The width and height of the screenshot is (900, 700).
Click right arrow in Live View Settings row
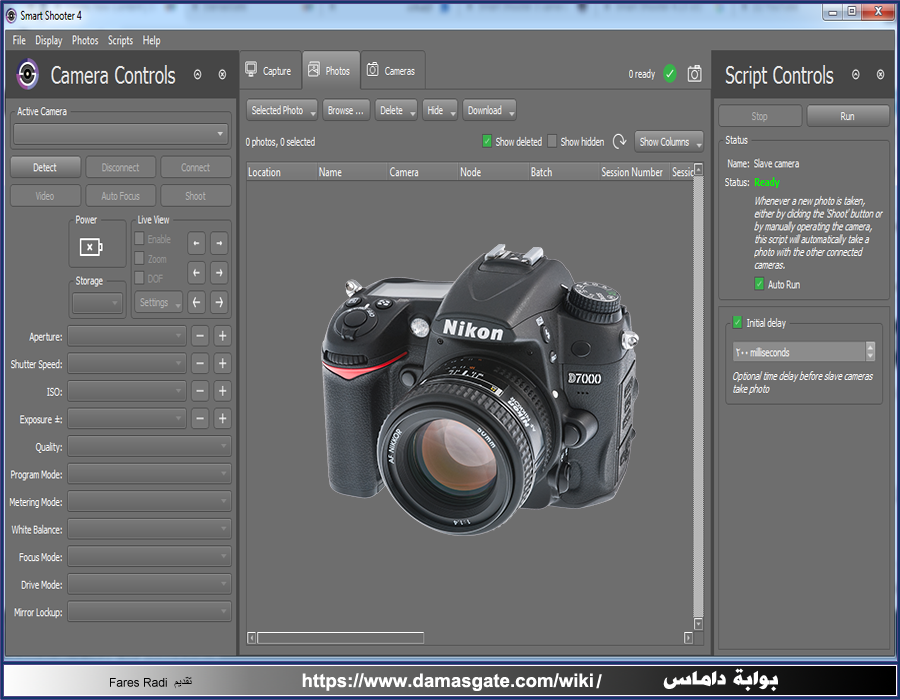click(219, 302)
